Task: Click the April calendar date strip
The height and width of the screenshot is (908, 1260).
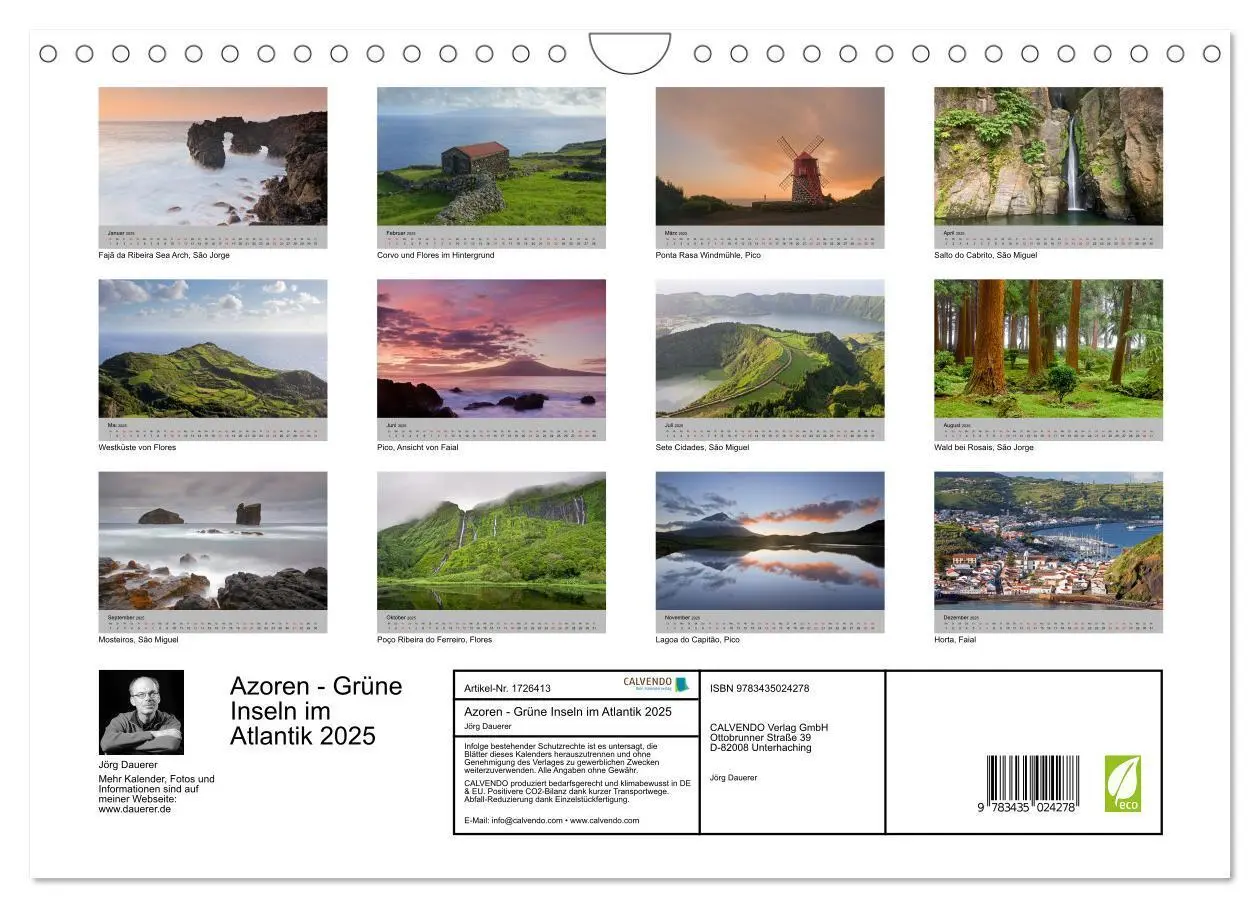Action: coord(1048,237)
